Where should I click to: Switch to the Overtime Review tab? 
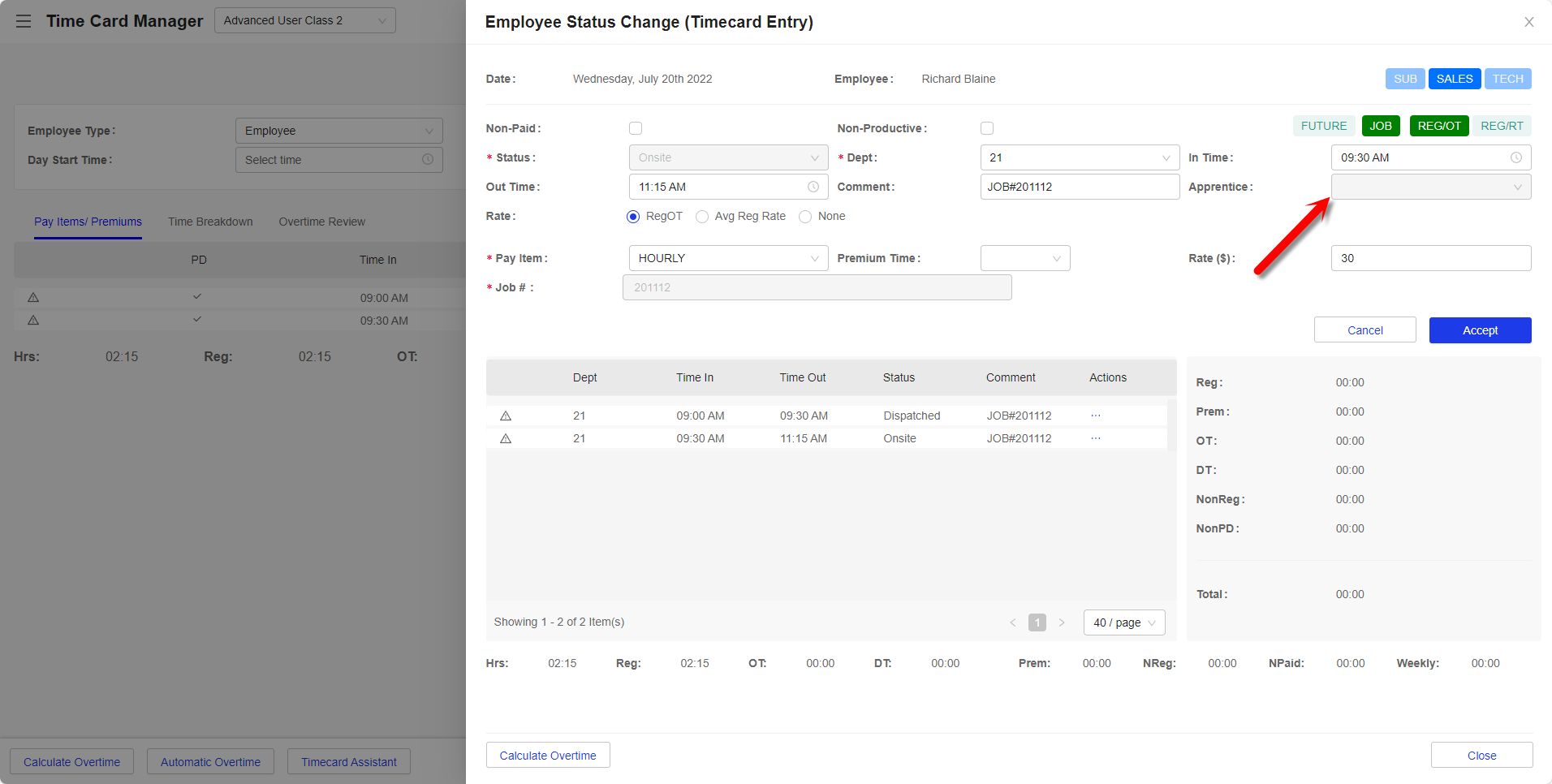pyautogui.click(x=322, y=222)
